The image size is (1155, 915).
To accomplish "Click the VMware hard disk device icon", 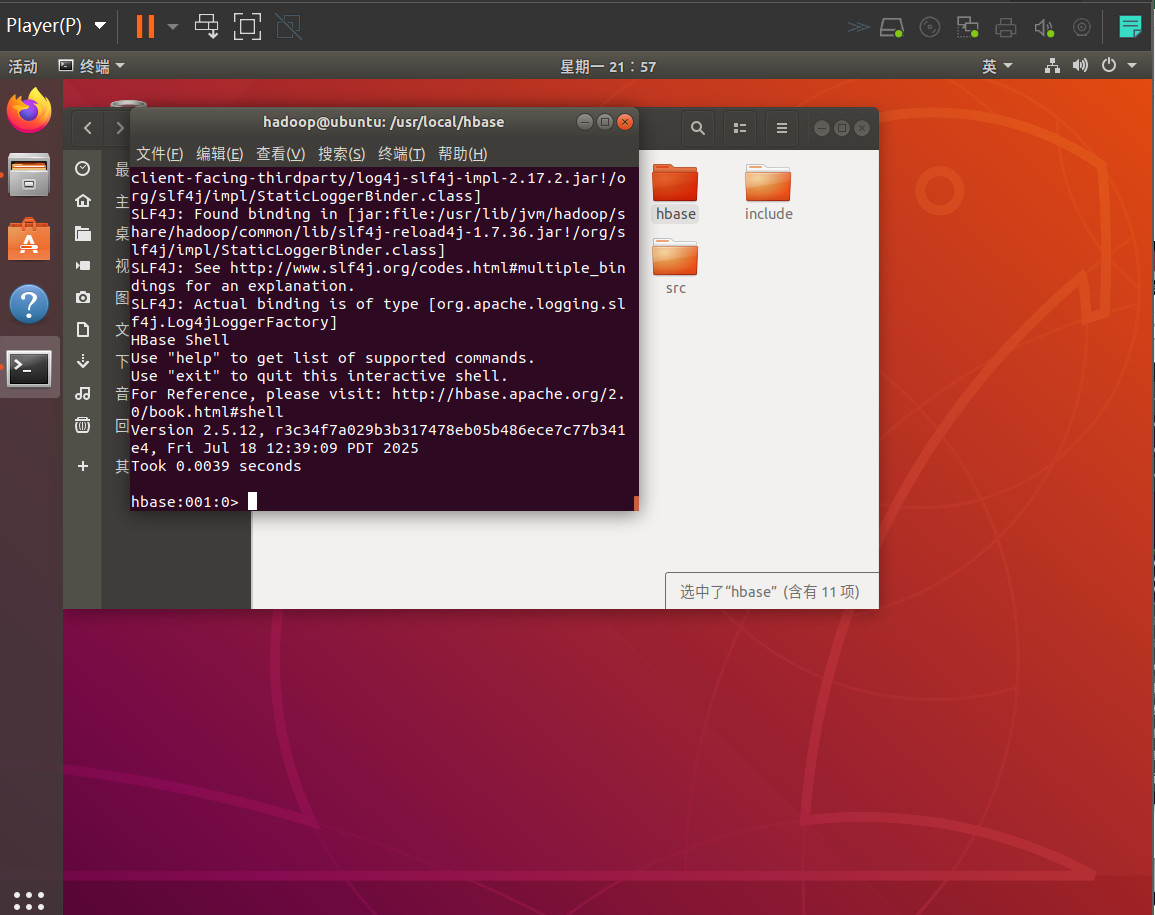I will coord(891,28).
